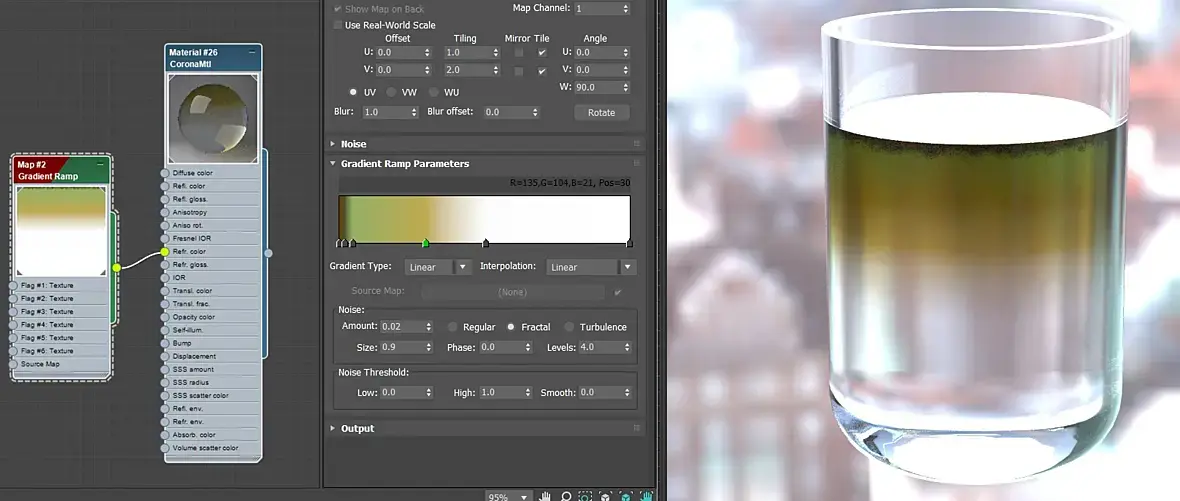Click the pan hand tool icon

point(546,496)
